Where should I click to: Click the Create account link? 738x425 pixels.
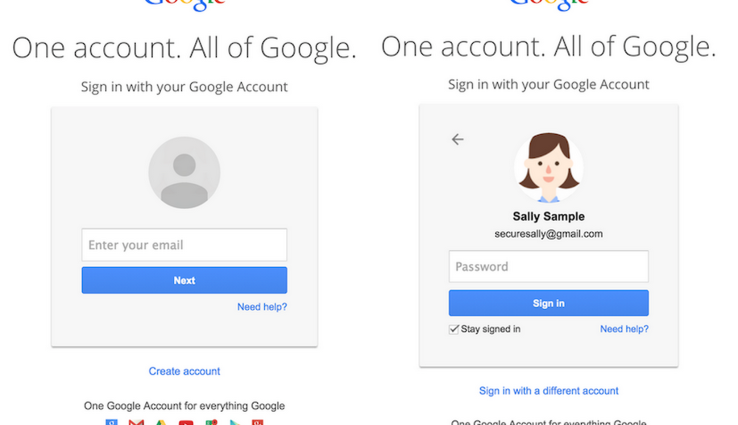[x=184, y=371]
